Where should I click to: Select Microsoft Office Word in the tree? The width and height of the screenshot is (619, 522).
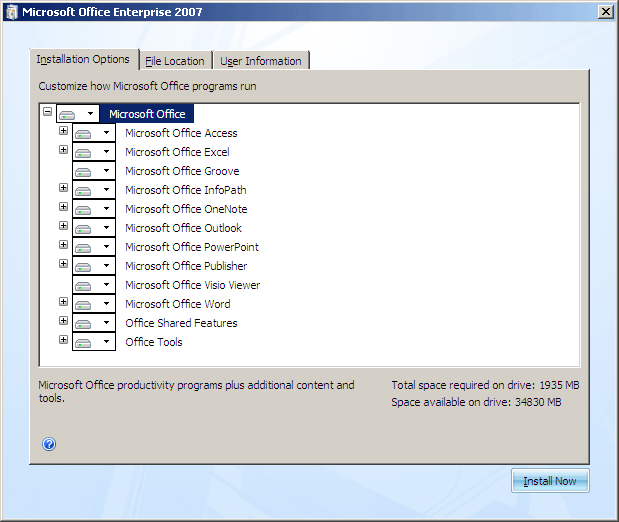point(178,304)
